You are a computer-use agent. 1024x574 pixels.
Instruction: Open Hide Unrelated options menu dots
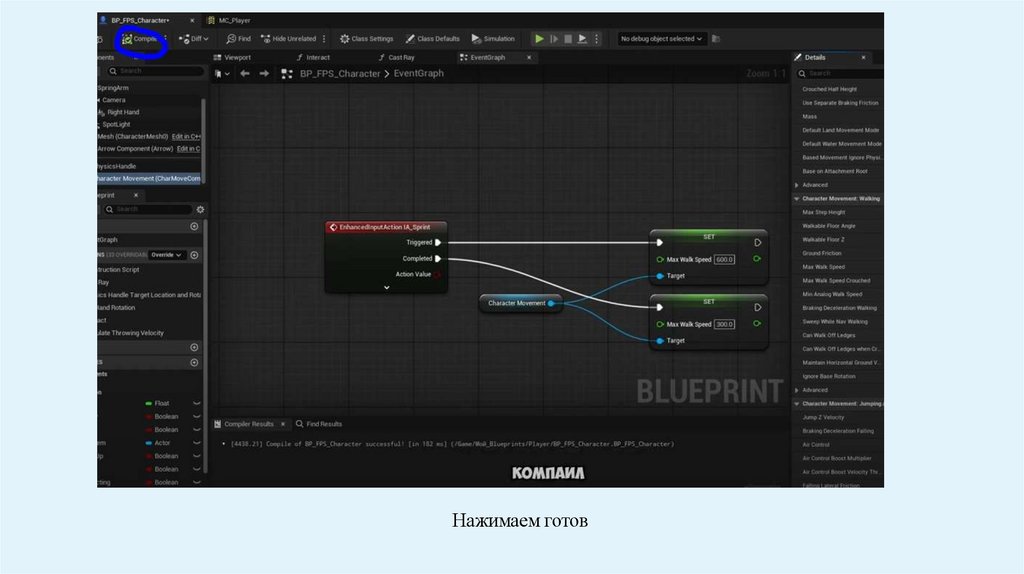tap(324, 39)
